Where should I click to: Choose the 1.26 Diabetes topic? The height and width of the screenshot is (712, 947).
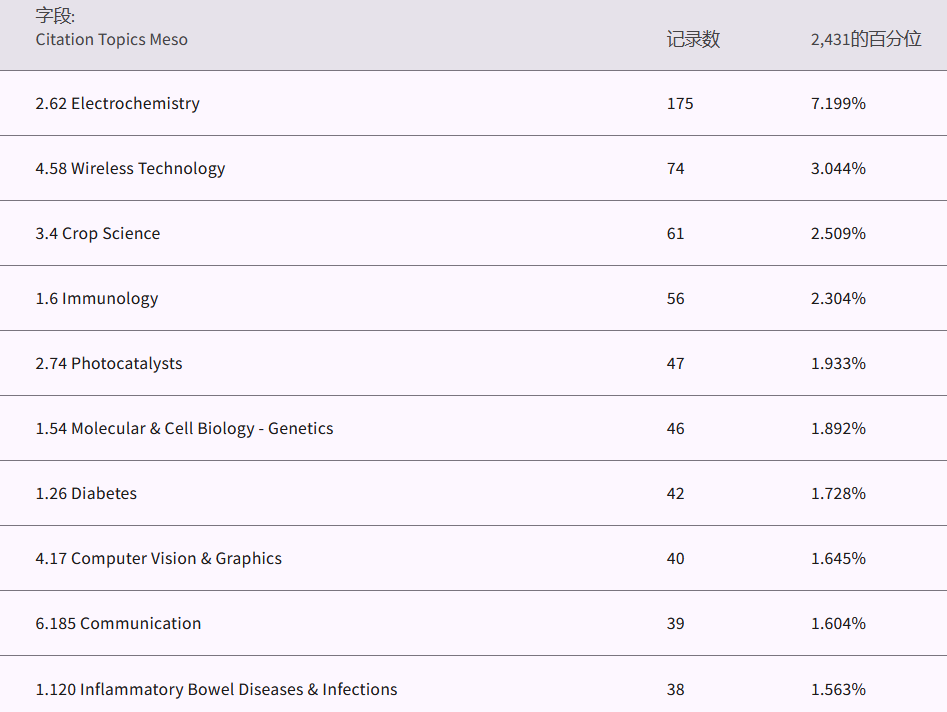click(86, 493)
